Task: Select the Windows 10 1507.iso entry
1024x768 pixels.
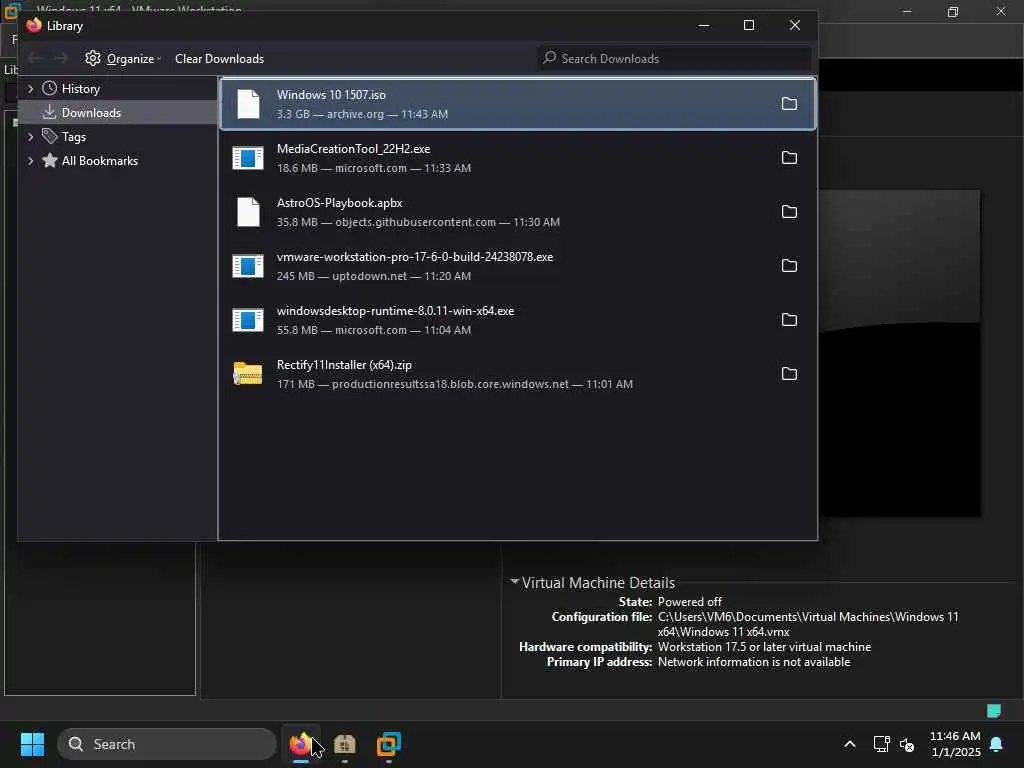Action: point(518,104)
